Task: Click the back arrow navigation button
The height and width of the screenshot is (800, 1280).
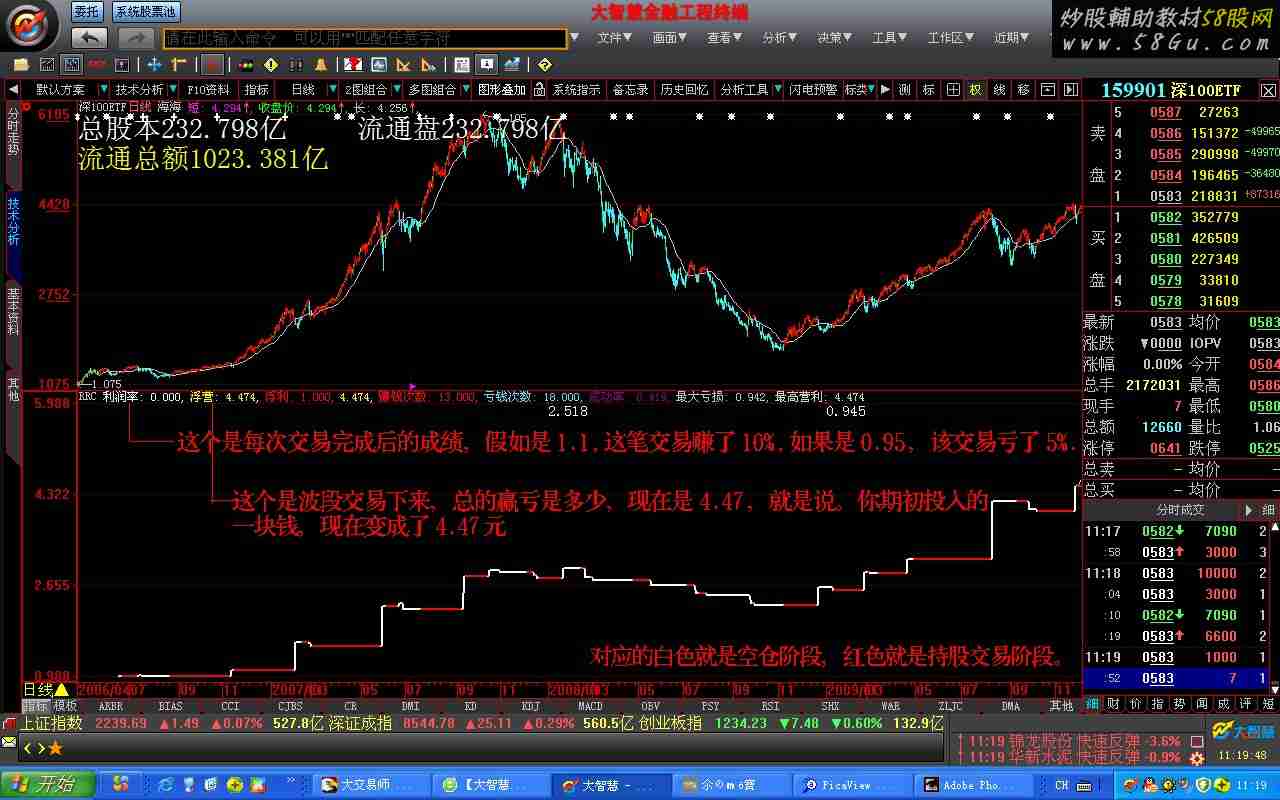Action: click(89, 38)
